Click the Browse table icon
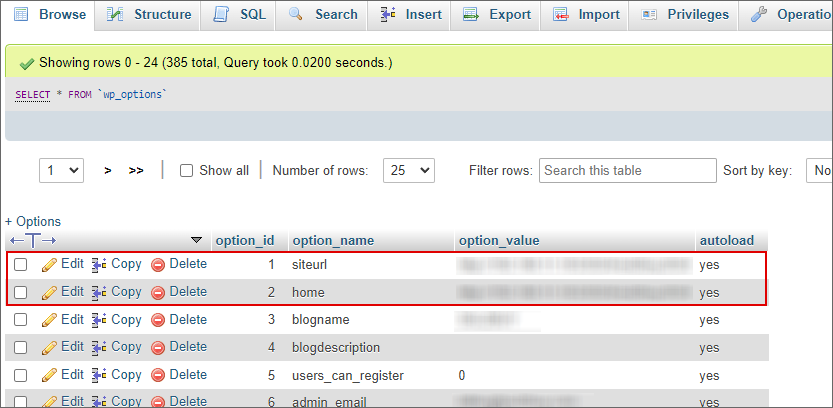Viewport: 833px width, 408px height. 21,14
